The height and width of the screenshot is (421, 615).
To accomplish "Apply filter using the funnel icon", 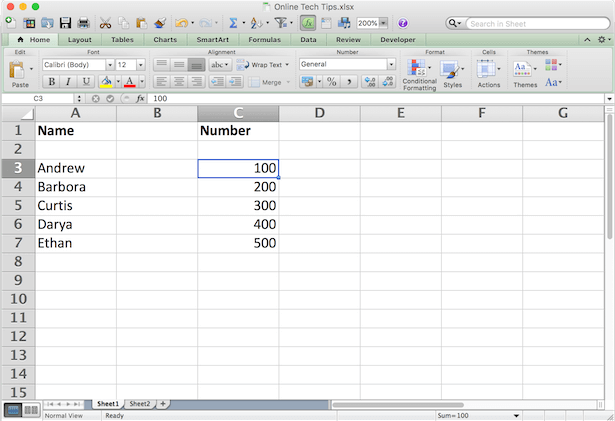I will tap(280, 23).
